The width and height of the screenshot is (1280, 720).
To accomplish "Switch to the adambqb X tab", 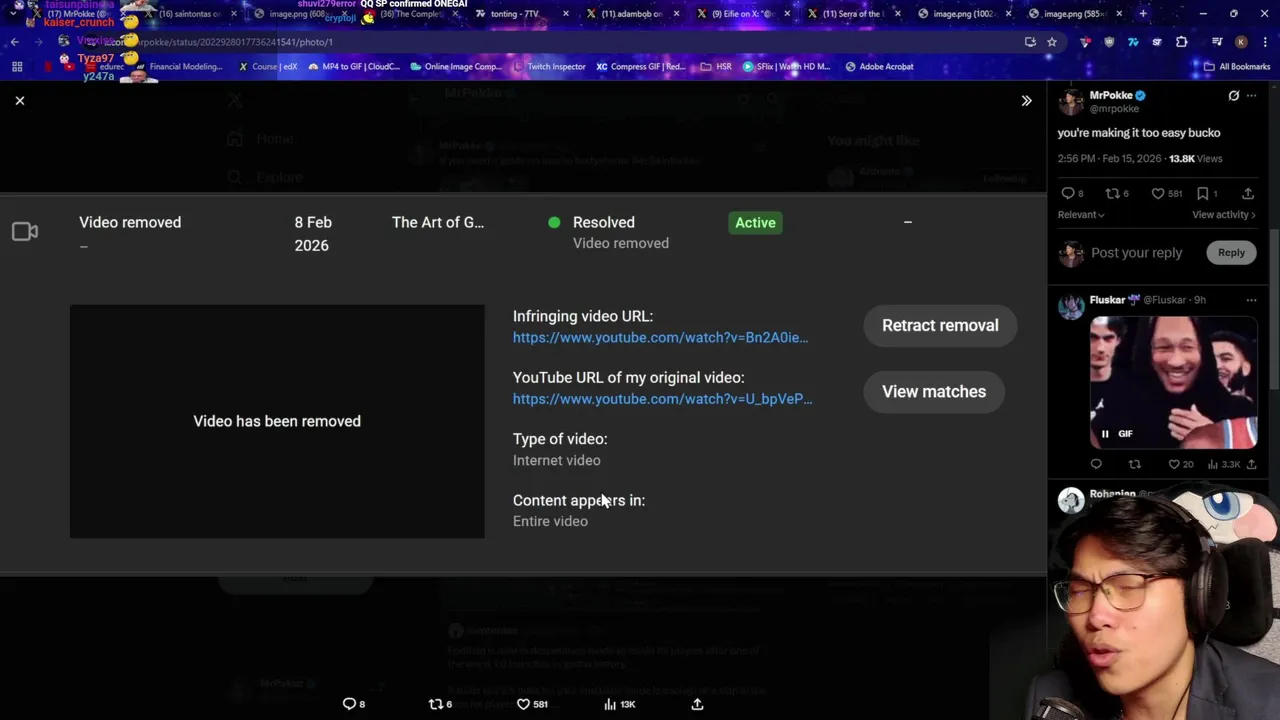I will tap(630, 14).
